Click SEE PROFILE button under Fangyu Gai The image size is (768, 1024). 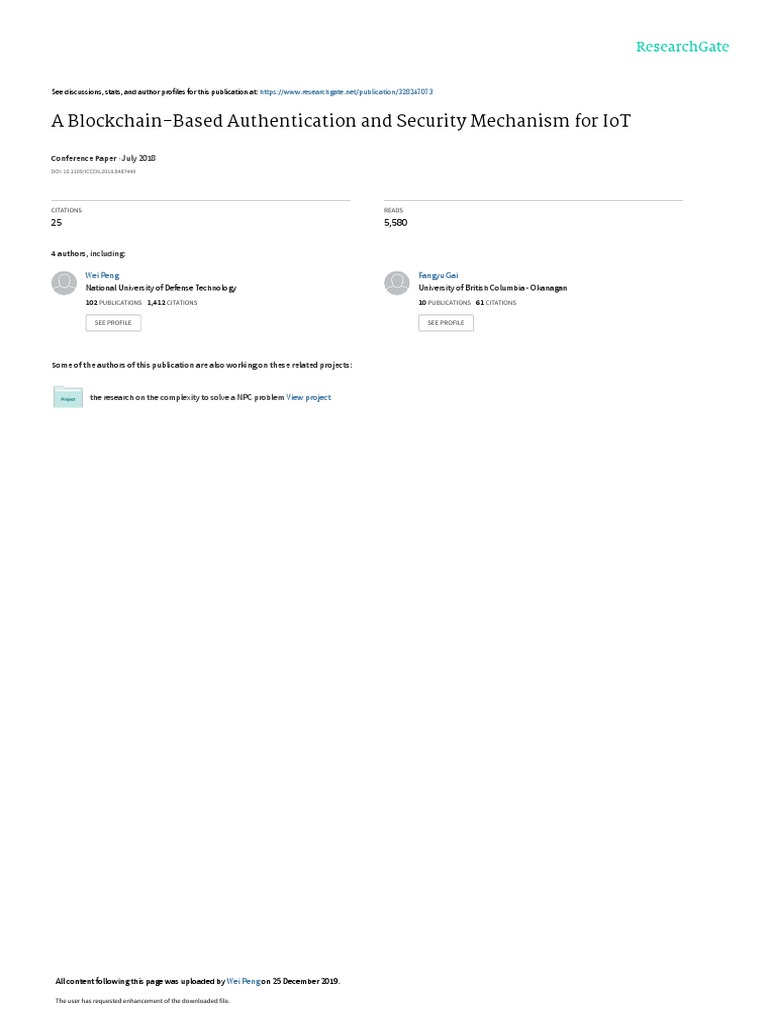pos(446,323)
